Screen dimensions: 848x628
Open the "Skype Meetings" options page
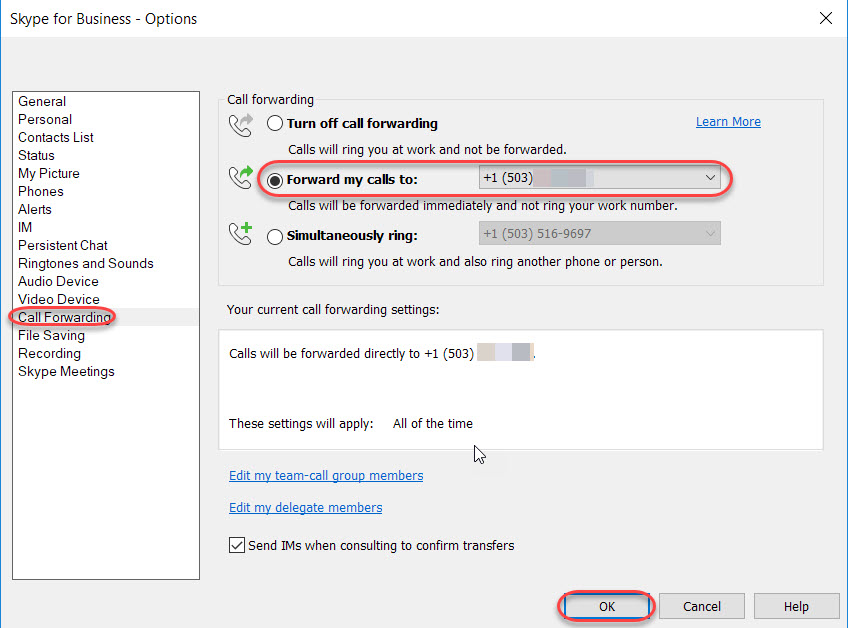(x=66, y=371)
